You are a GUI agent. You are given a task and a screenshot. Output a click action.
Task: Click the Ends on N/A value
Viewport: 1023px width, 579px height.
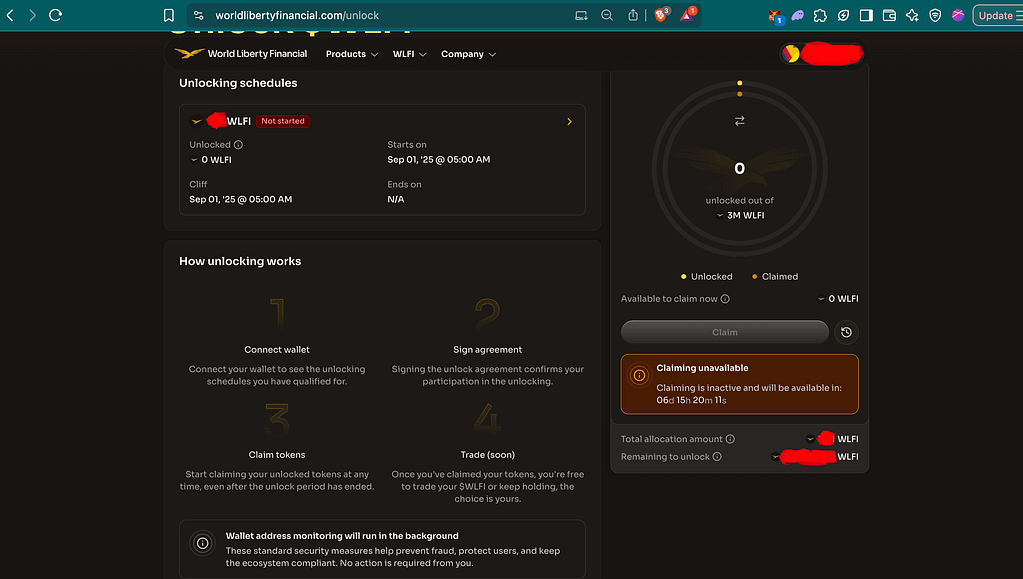[395, 199]
